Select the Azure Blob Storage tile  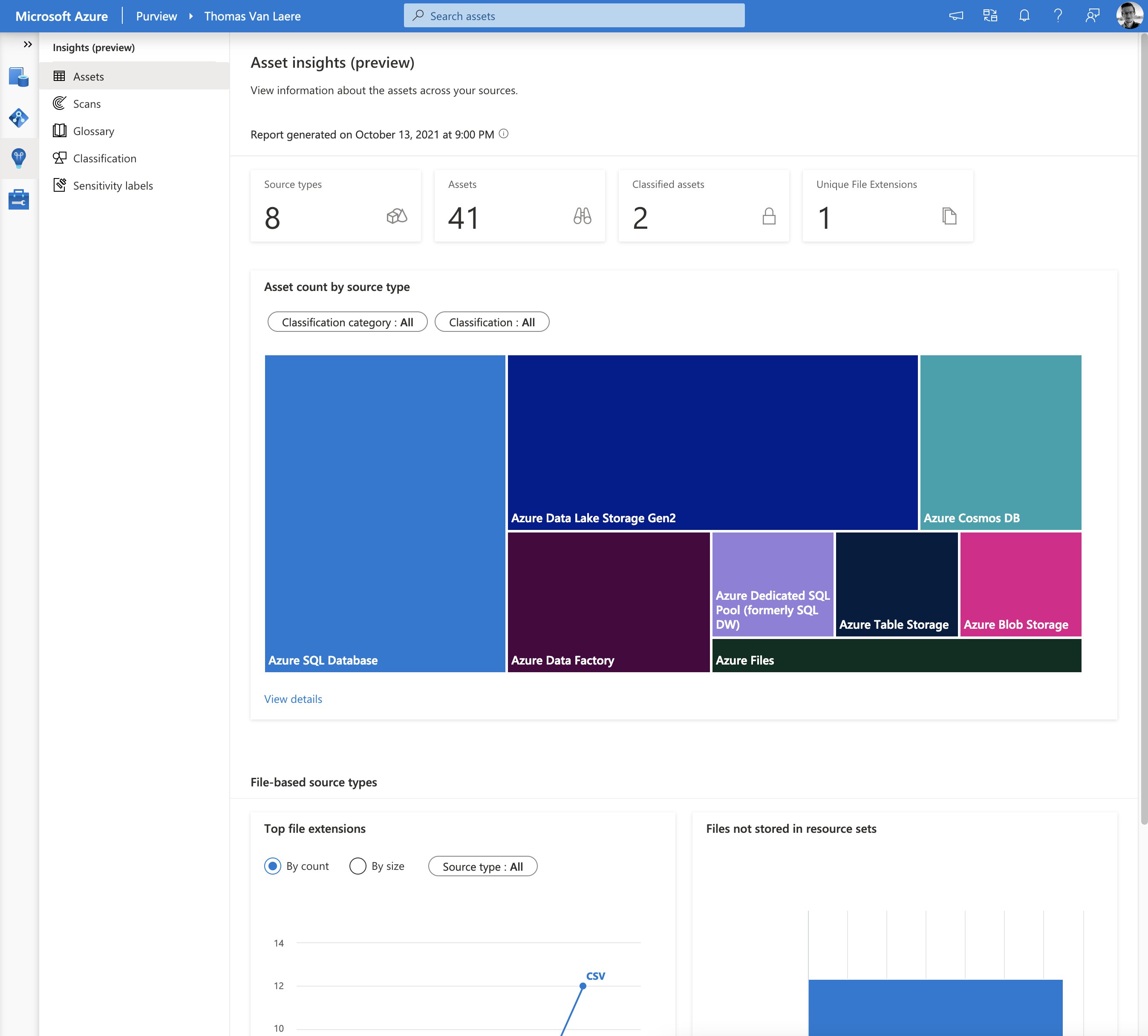1021,584
